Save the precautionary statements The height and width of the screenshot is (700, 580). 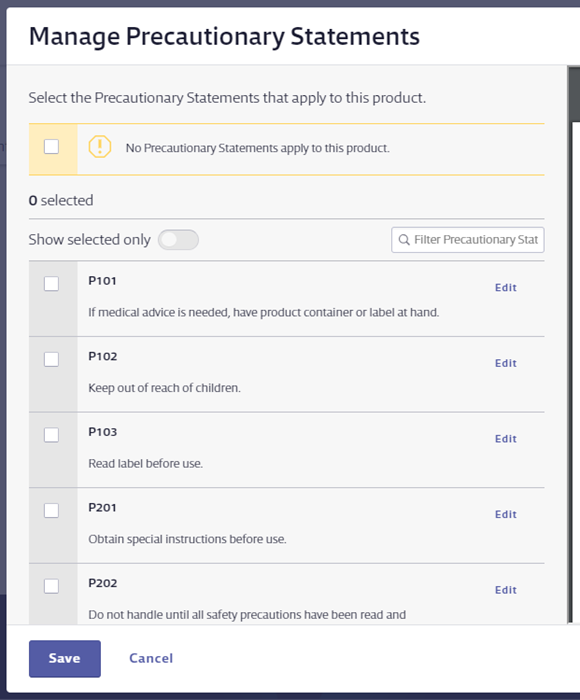pyautogui.click(x=65, y=658)
